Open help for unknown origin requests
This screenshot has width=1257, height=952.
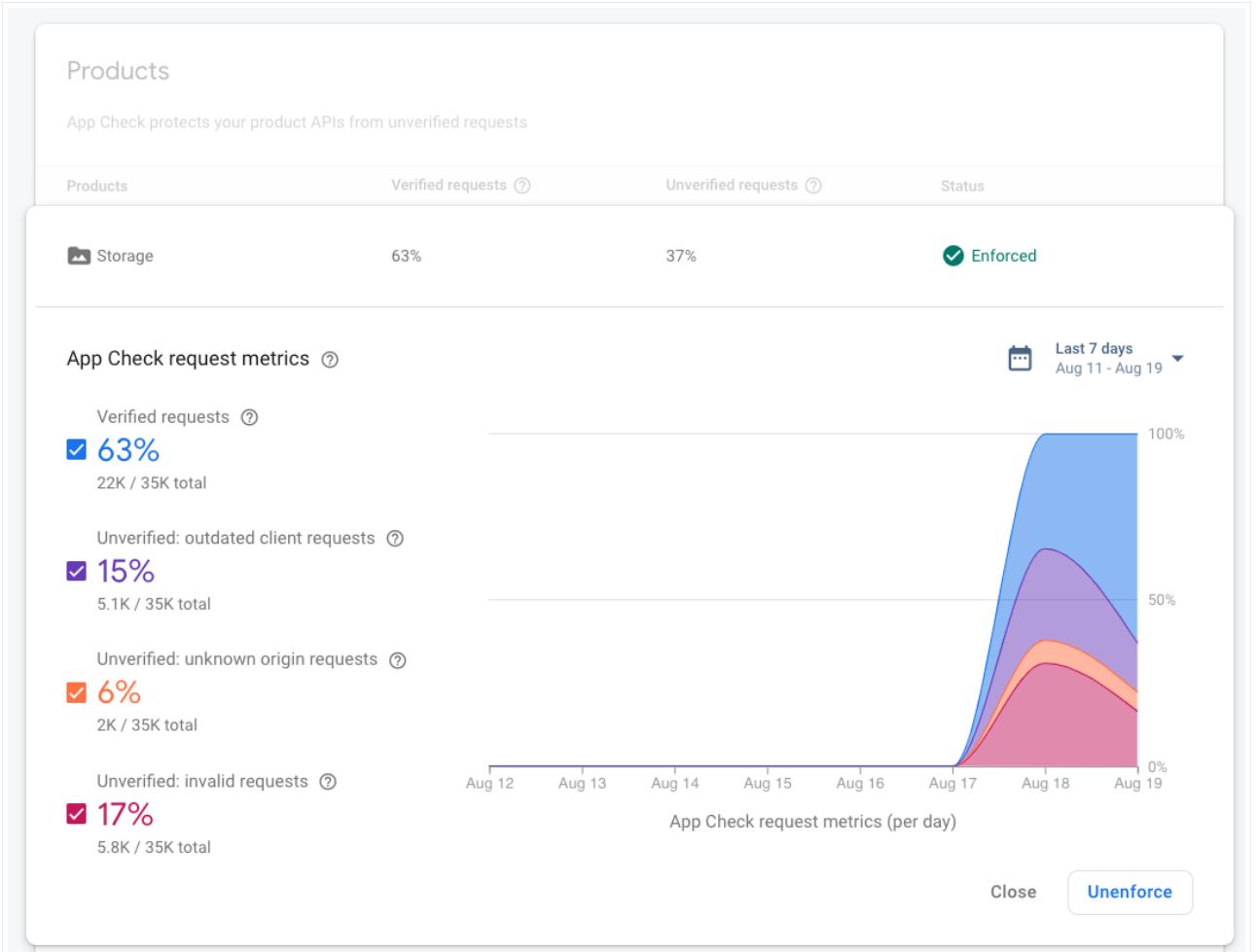point(397,660)
